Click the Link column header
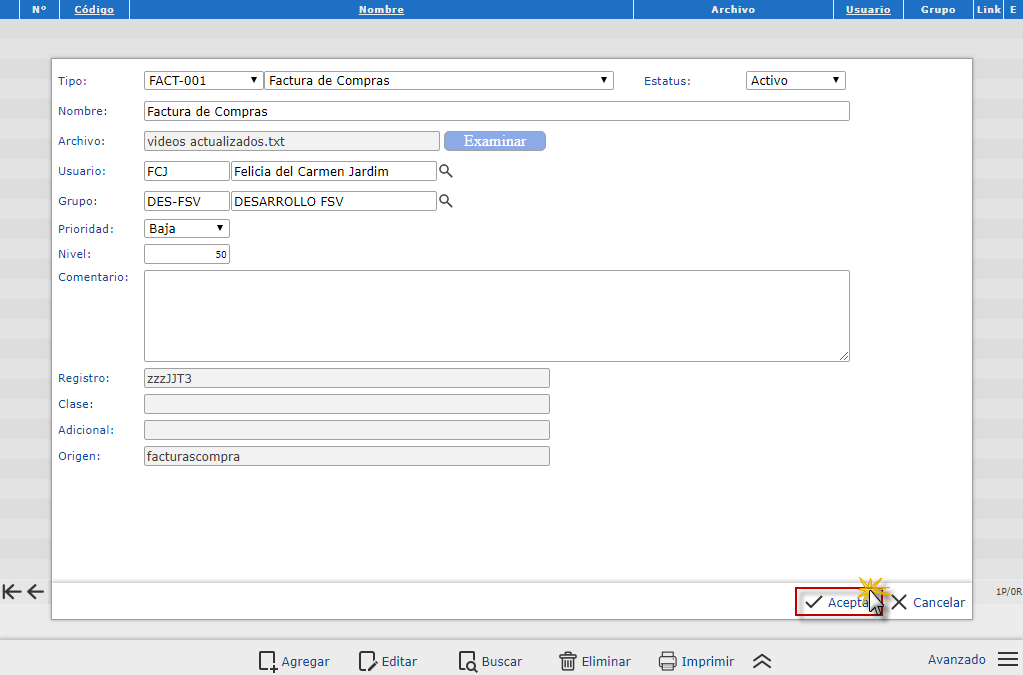Screen dimensions: 1023x675 coord(989,9)
